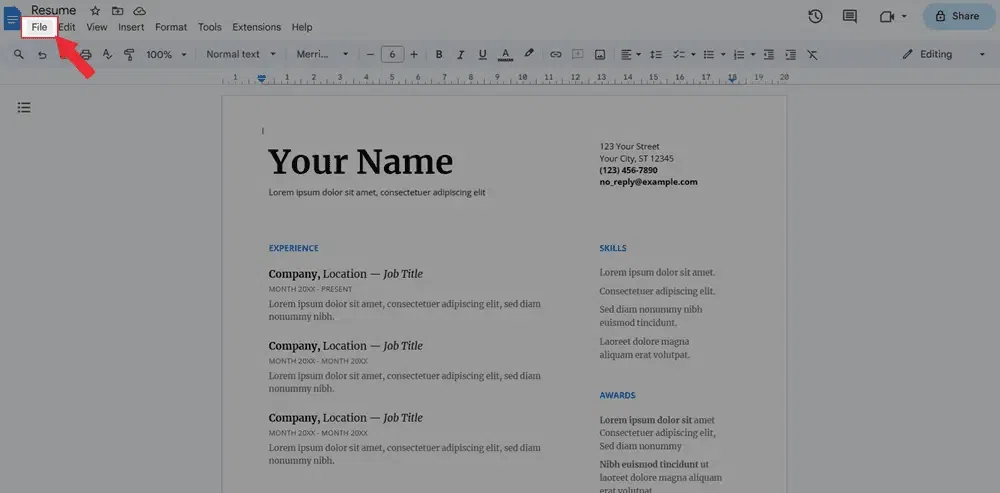Run spelling and grammar check
Image resolution: width=1000 pixels, height=493 pixels.
click(x=108, y=55)
